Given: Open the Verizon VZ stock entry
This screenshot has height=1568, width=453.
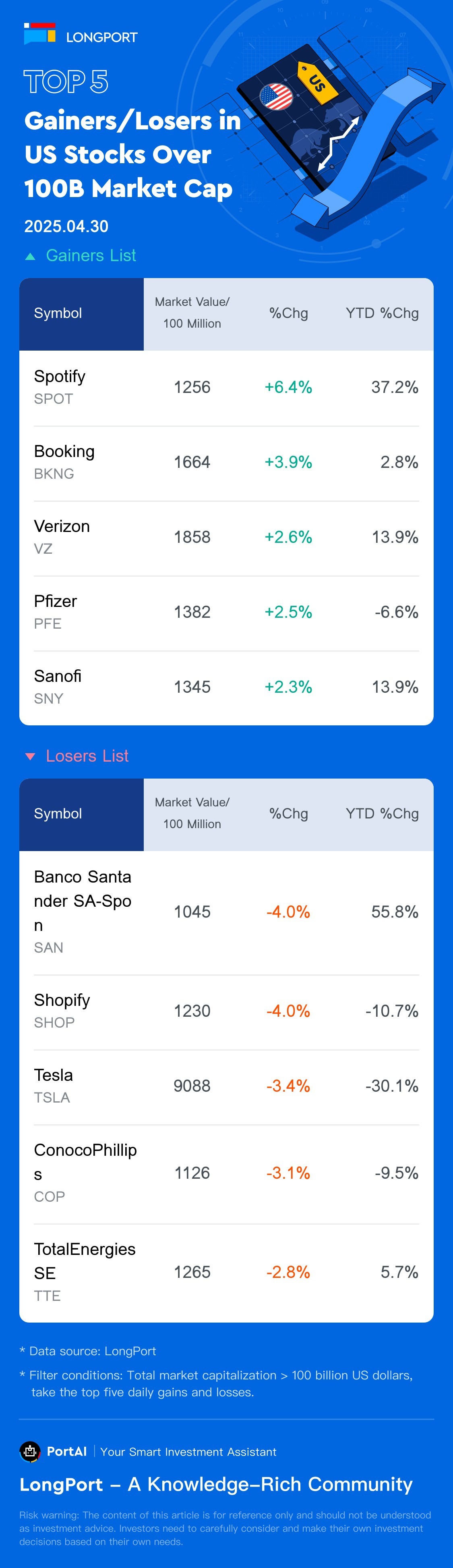Looking at the screenshot, I should coord(226,537).
